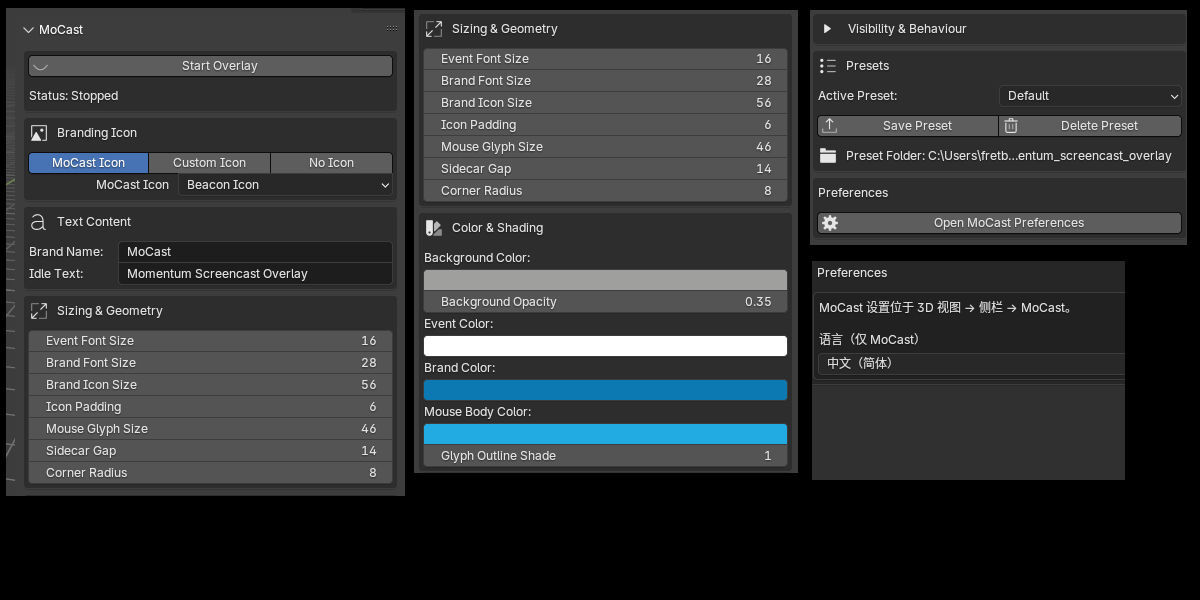Screen dimensions: 1200x600
Task: Choose the No Icon branding option
Action: (x=331, y=163)
